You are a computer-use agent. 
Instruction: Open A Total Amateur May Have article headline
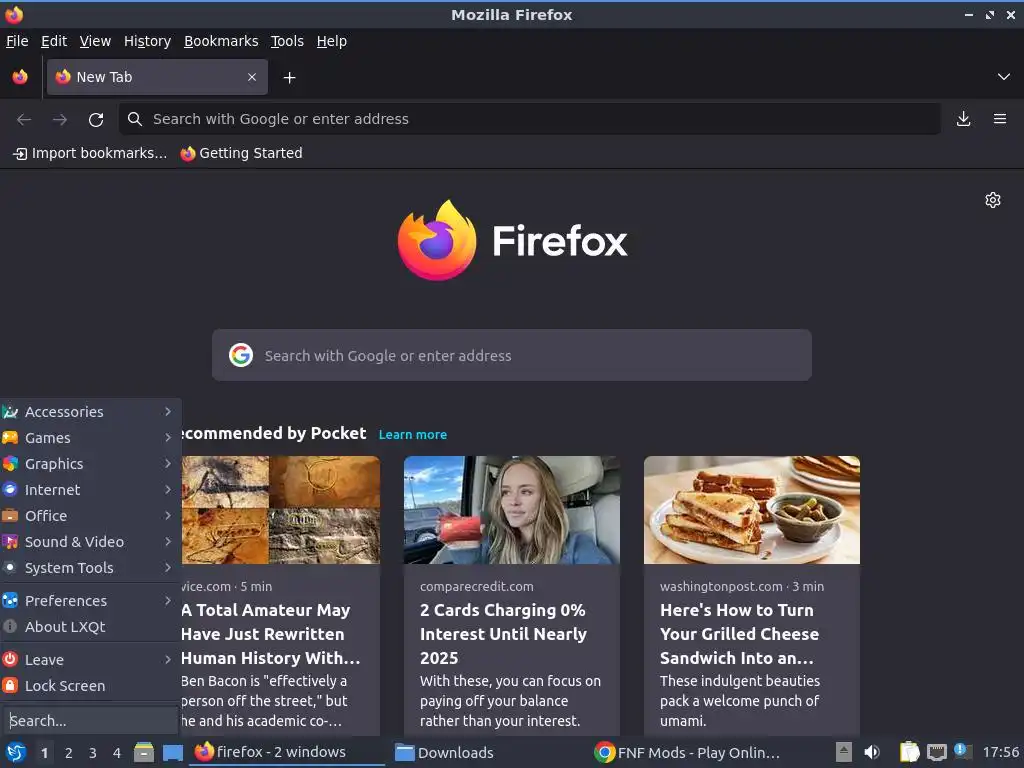click(270, 634)
